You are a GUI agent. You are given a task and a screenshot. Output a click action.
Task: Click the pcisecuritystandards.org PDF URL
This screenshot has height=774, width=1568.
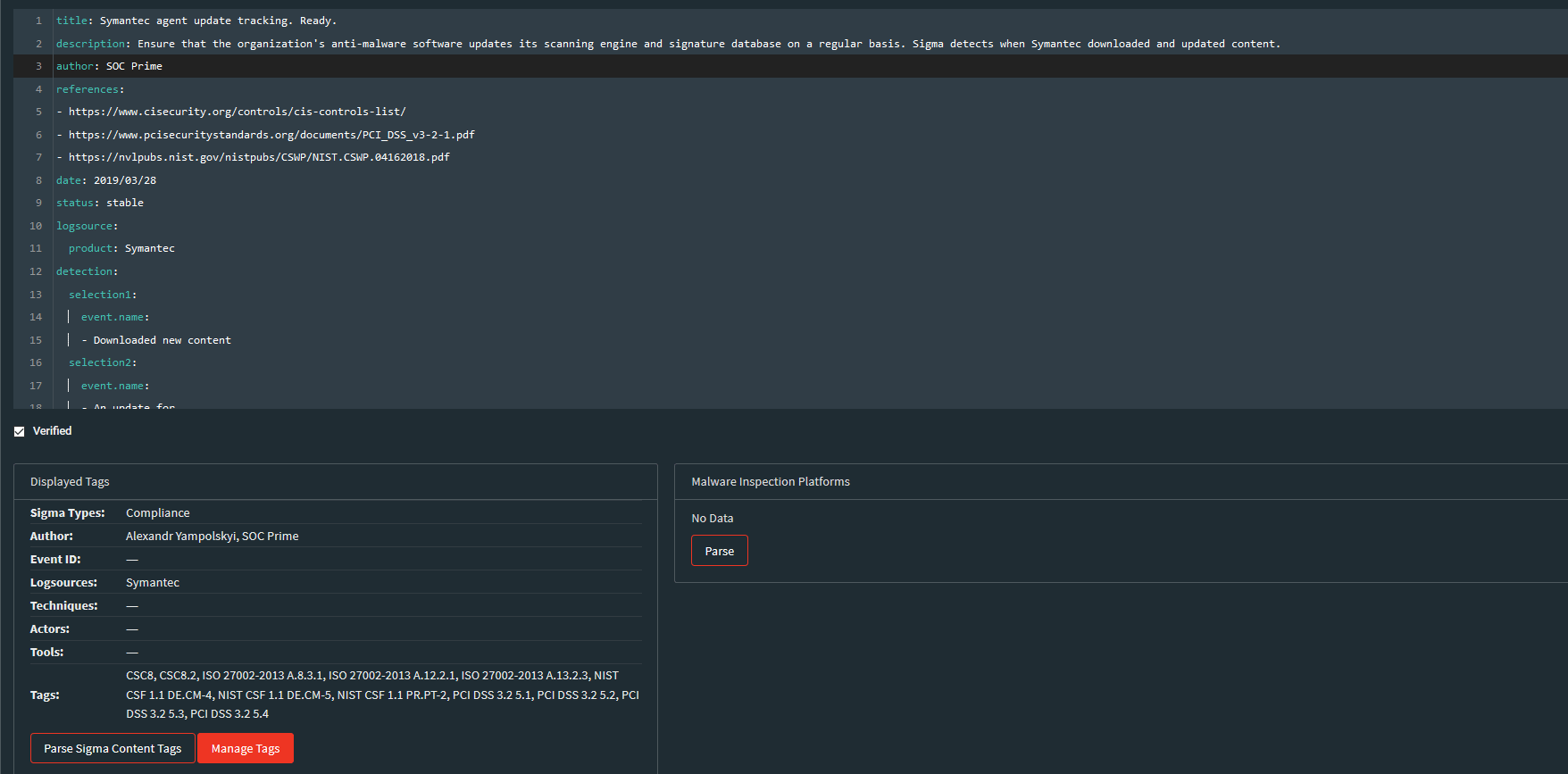coord(271,135)
